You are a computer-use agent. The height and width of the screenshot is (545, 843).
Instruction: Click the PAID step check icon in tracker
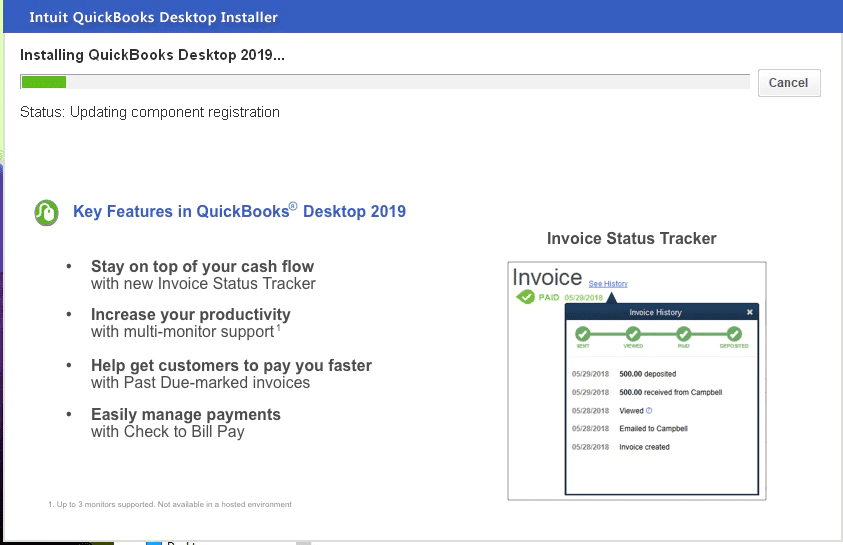683,334
